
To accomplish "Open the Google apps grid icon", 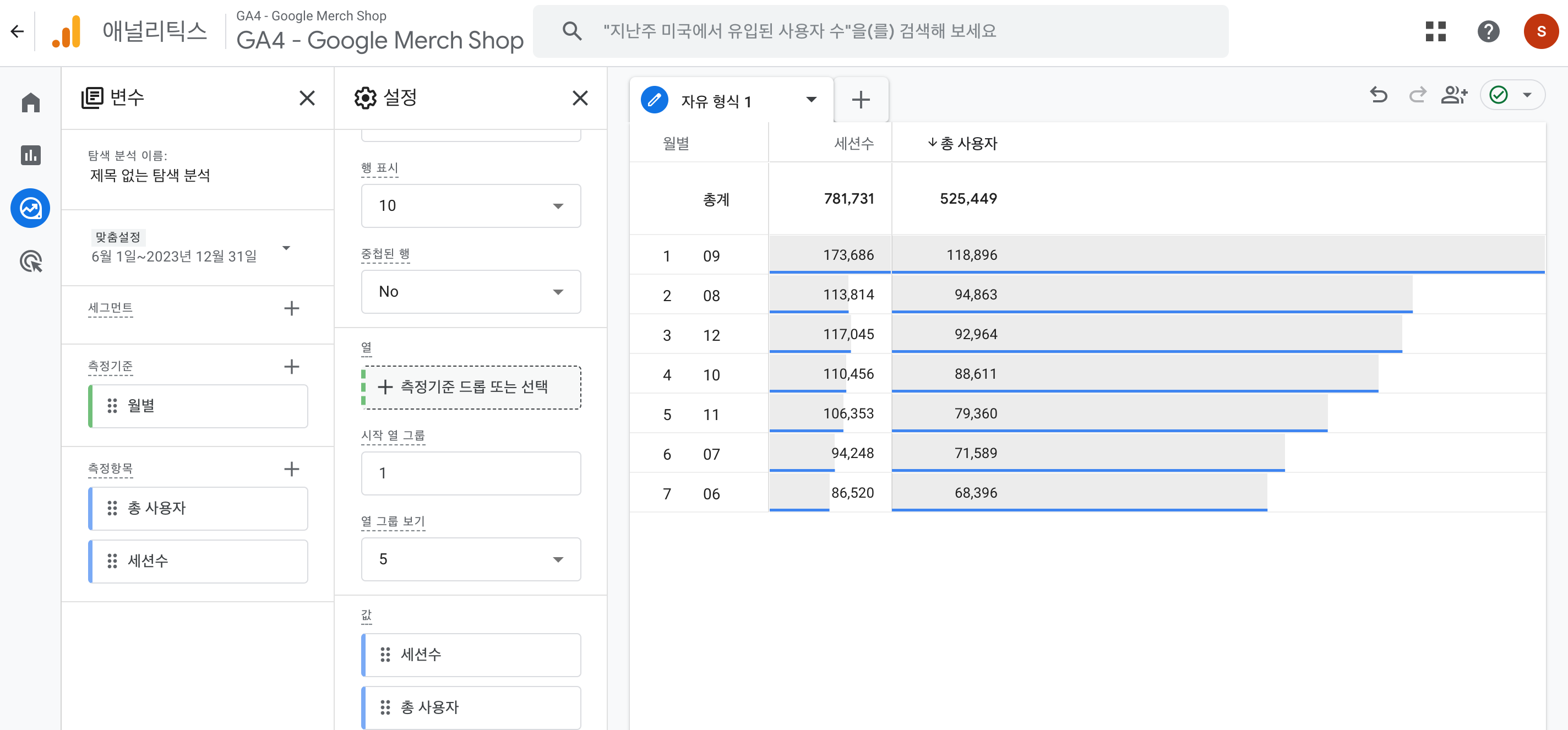I will 1435,31.
